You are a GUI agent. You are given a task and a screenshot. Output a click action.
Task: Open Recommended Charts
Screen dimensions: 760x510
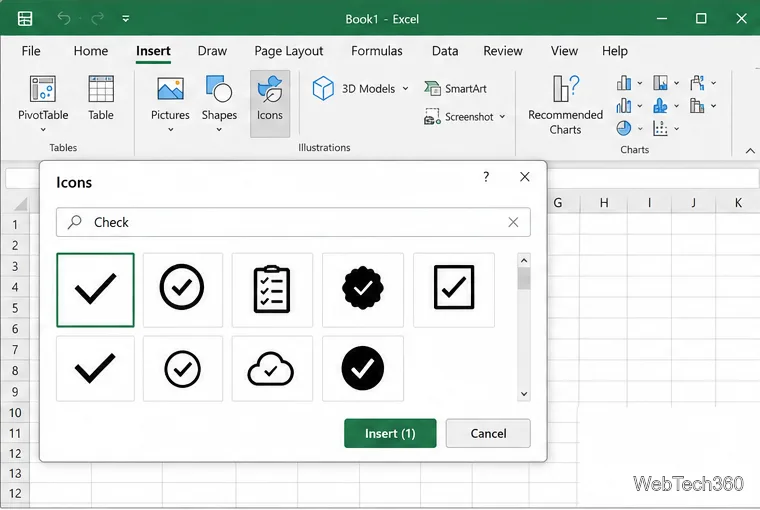(x=565, y=105)
